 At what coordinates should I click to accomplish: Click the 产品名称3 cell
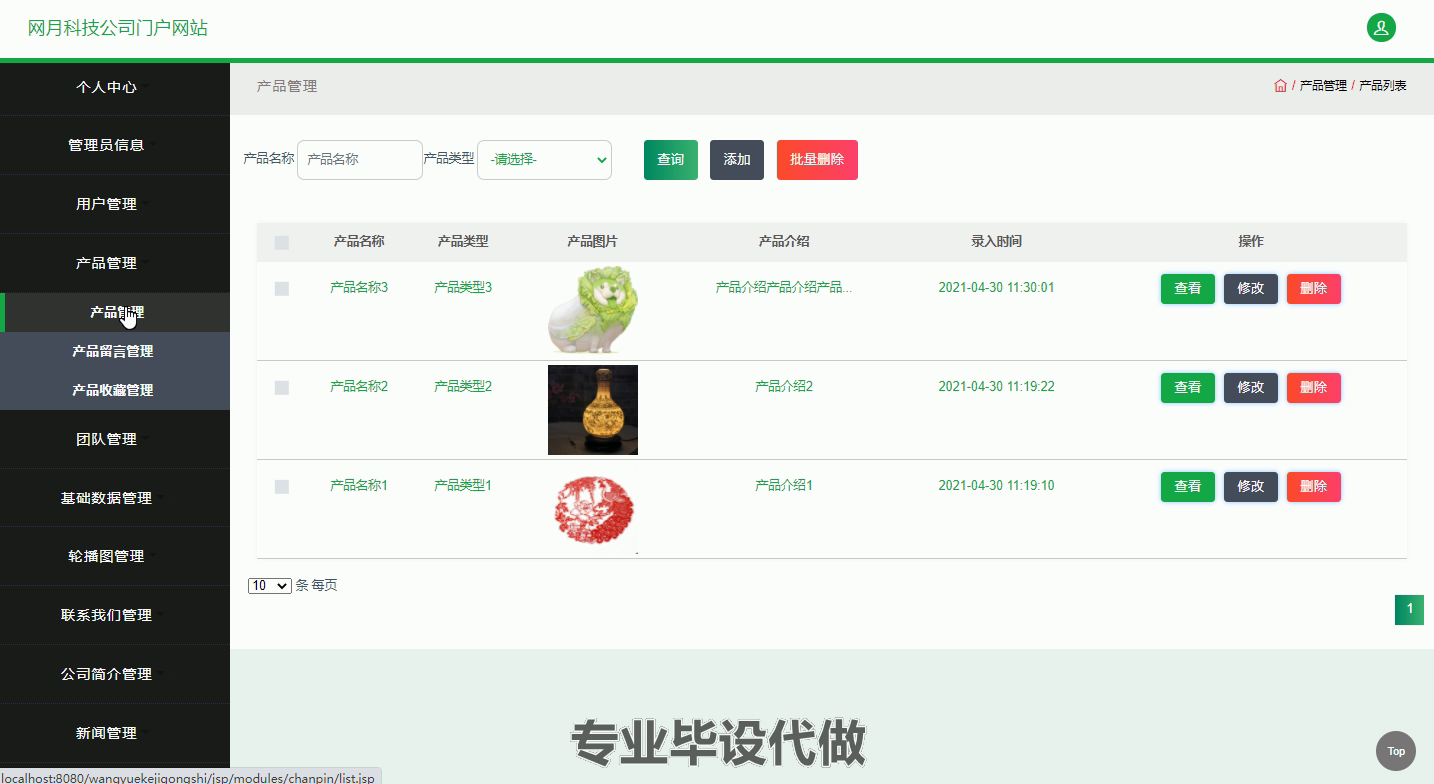pos(359,288)
